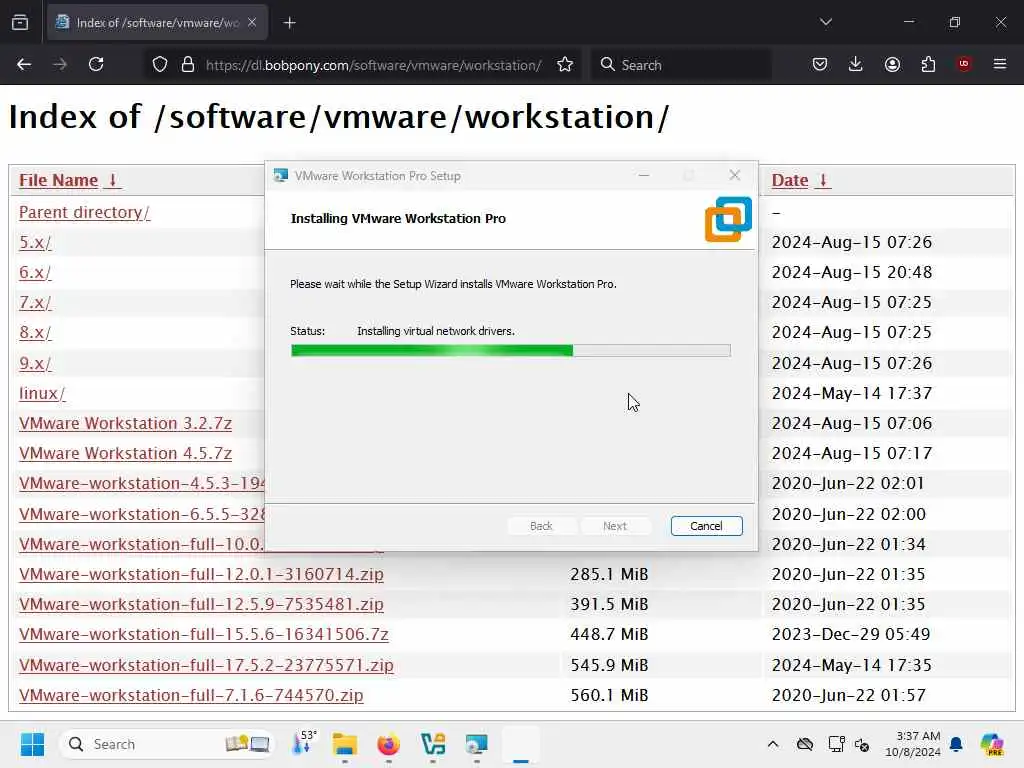Open the Firefox hamburger menu
1024x768 pixels.
pyautogui.click(x=1000, y=64)
